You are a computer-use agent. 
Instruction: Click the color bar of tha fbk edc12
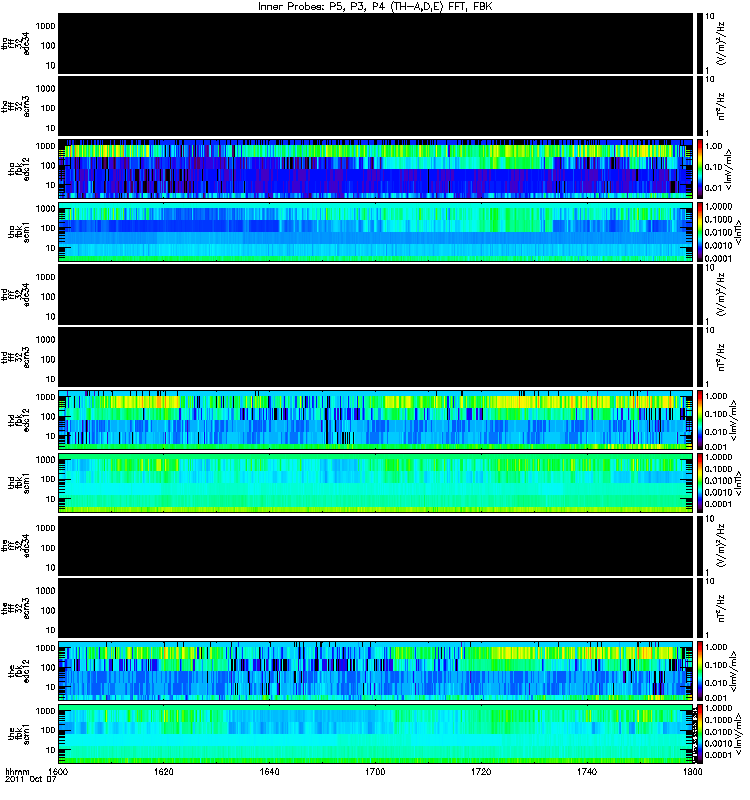[700, 169]
